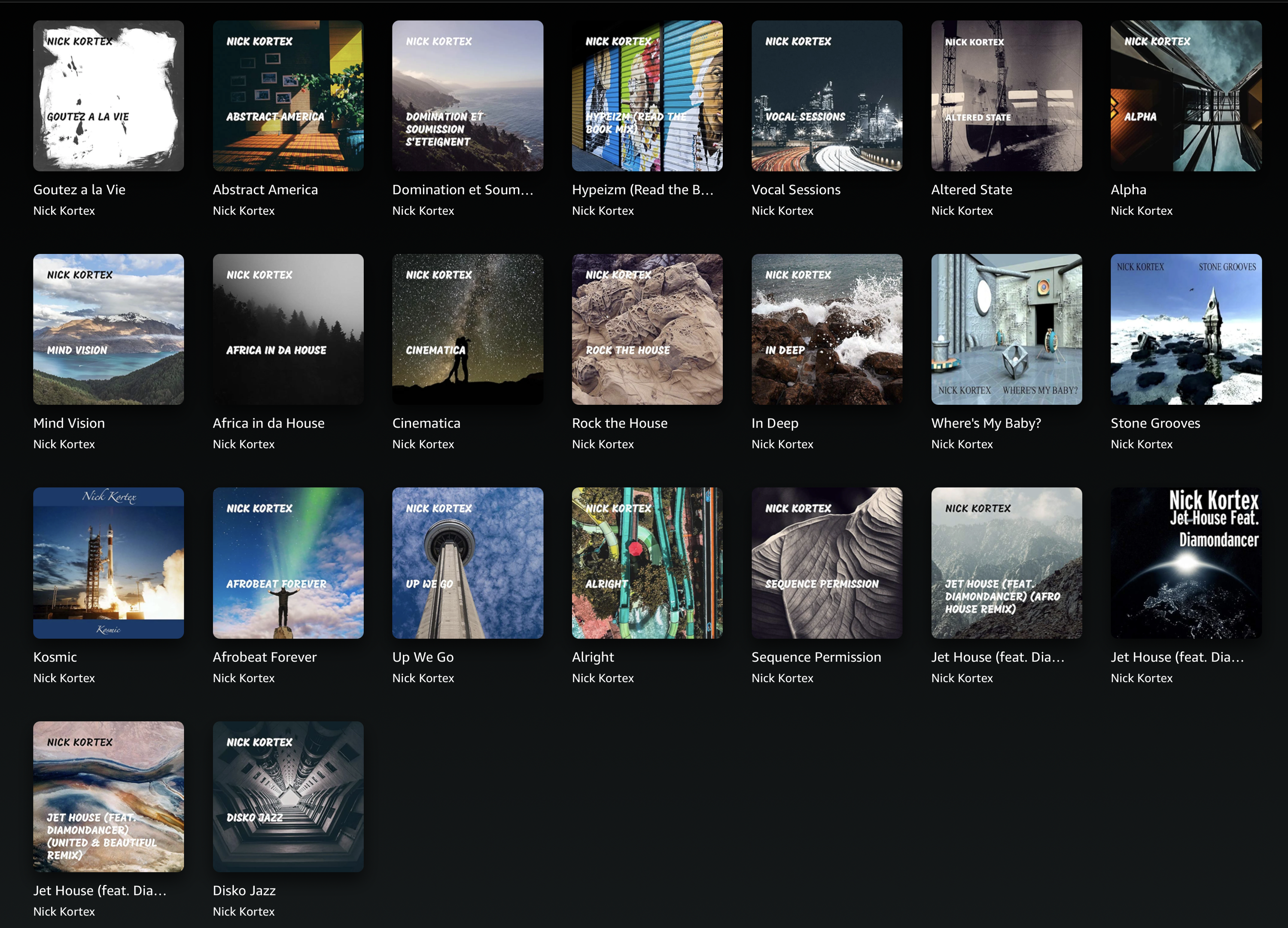Open the Disko Jazz album artwork
Viewport: 1288px width, 928px height.
coord(288,796)
